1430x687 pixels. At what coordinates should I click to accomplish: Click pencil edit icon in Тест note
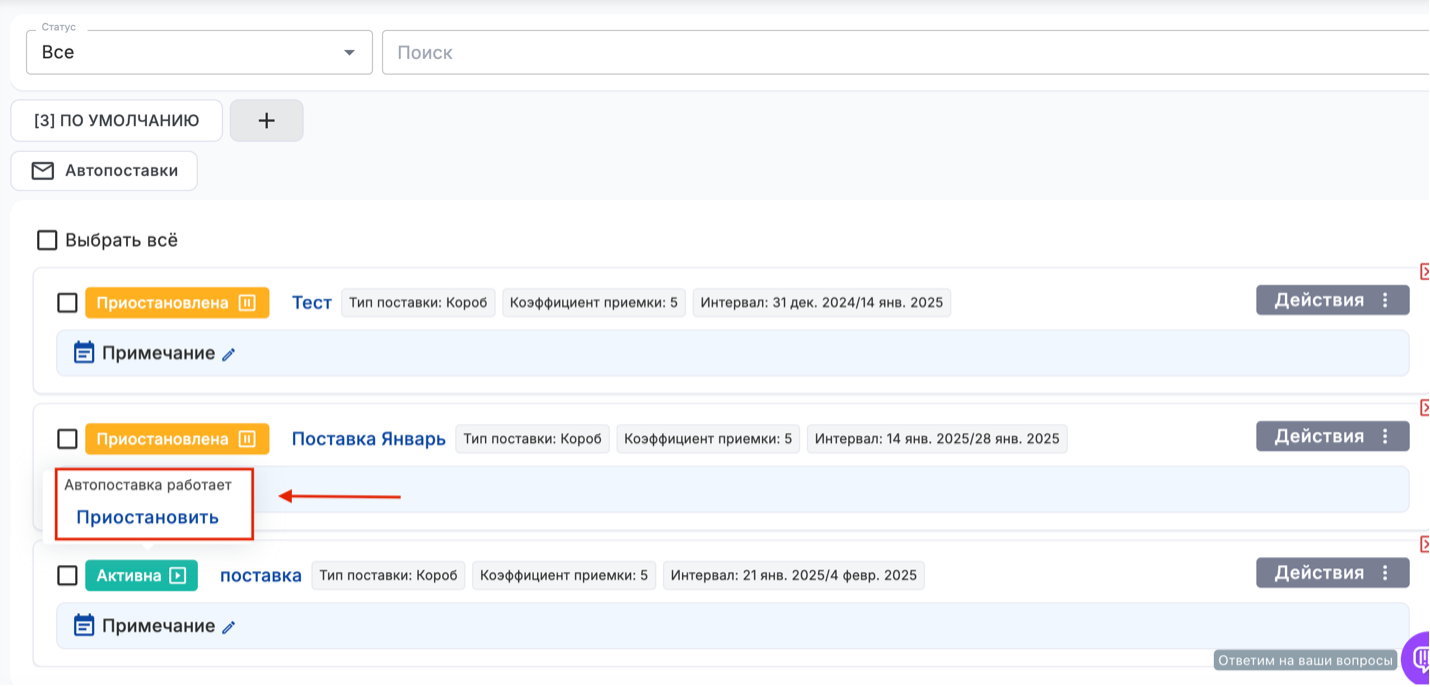(x=229, y=354)
